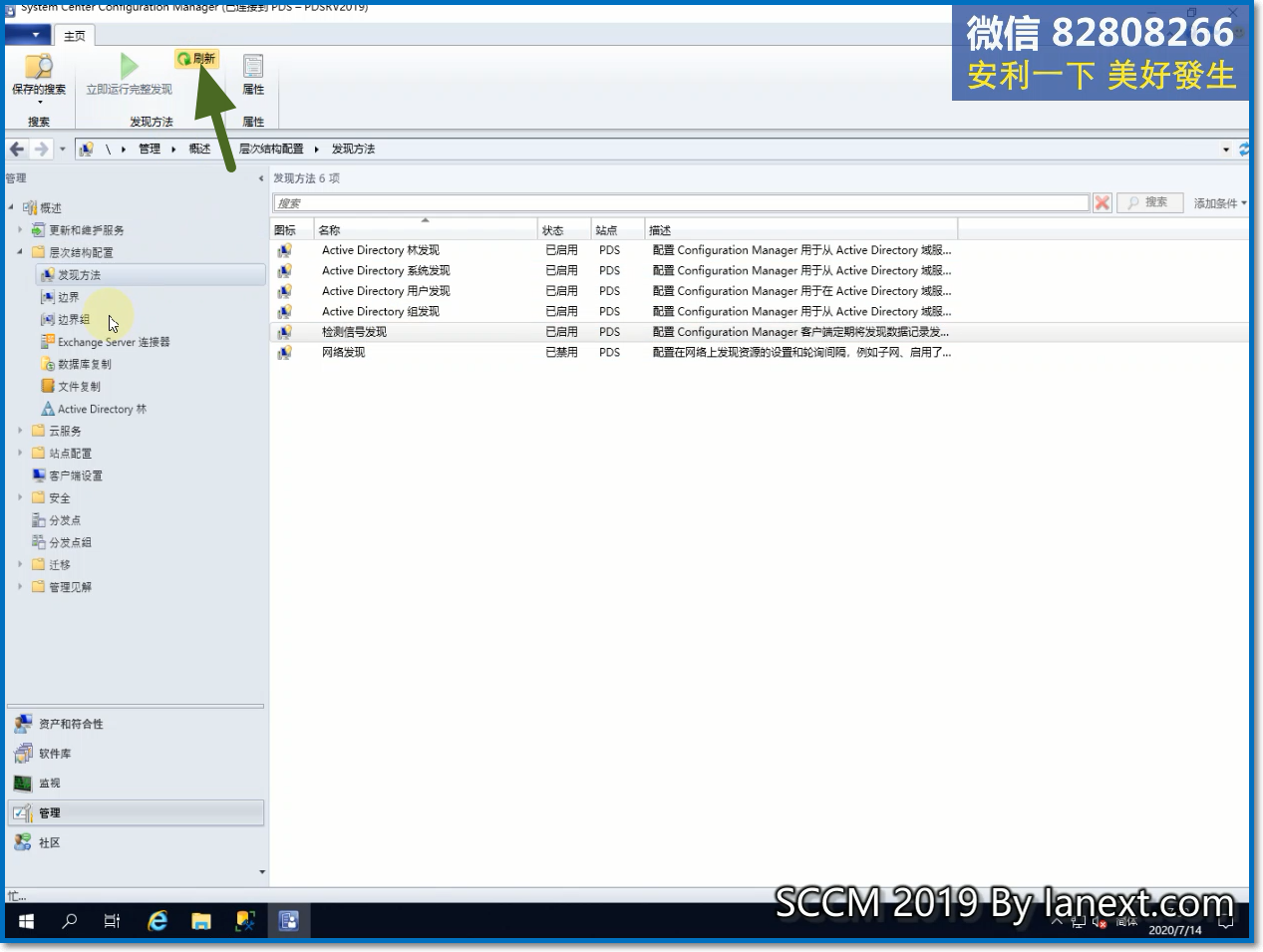Expand the 云服务 folder
The image size is (1263, 952).
(20, 431)
